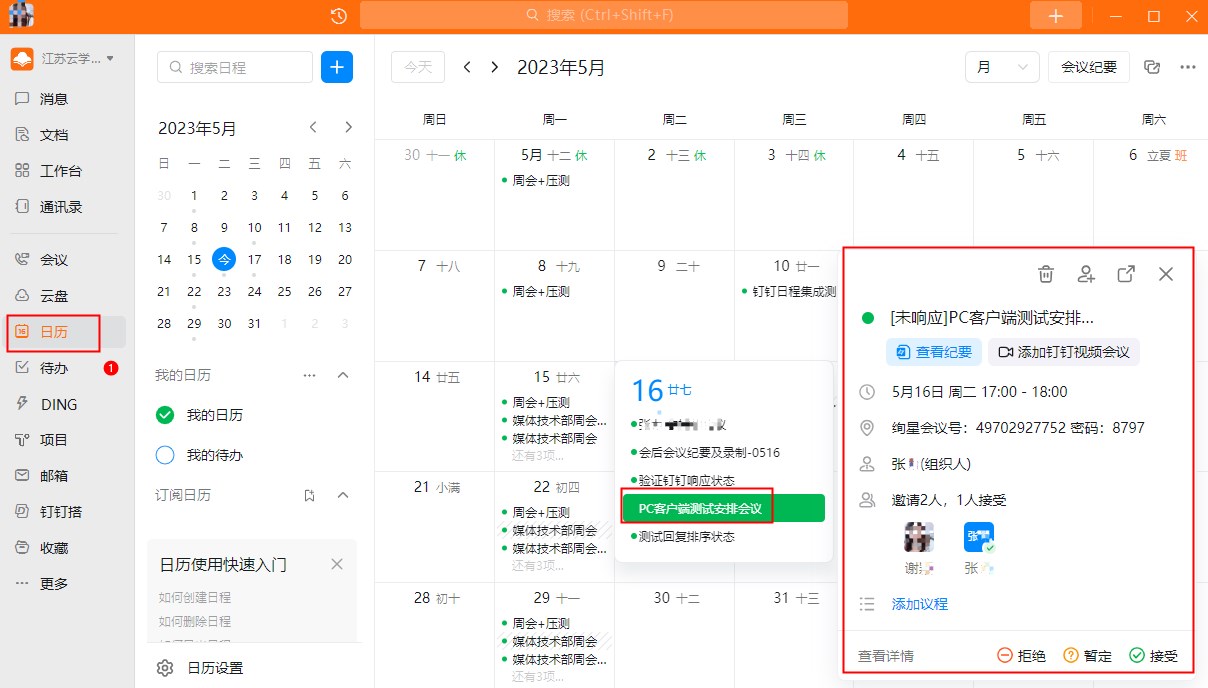Open the 月 view dropdown
This screenshot has height=688, width=1208.
[x=1001, y=67]
